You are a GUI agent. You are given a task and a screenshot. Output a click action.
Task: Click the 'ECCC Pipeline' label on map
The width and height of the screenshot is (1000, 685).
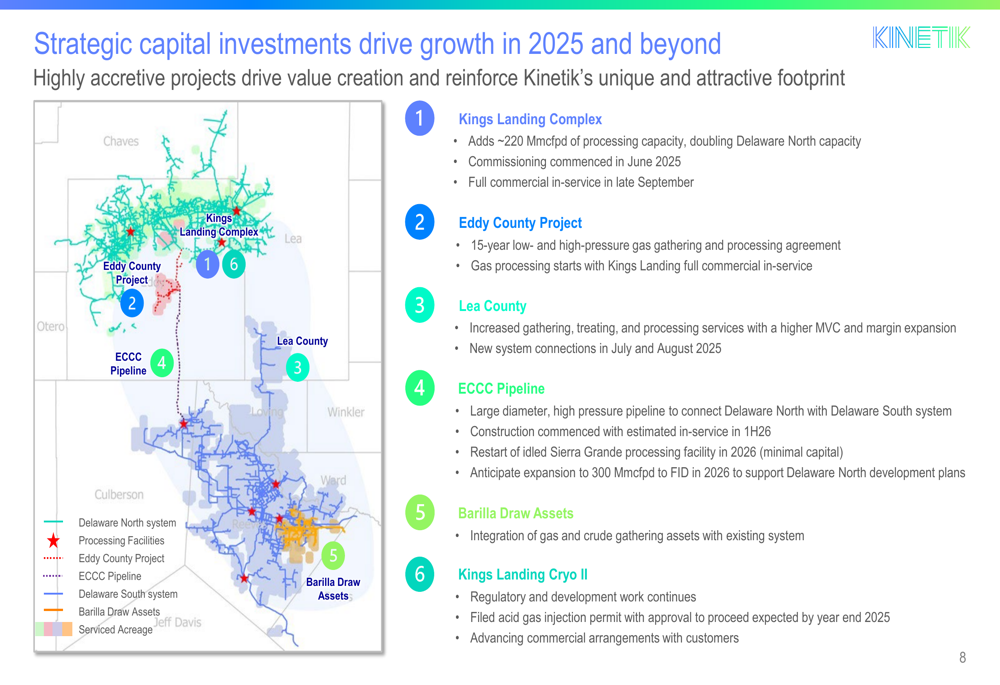(128, 364)
